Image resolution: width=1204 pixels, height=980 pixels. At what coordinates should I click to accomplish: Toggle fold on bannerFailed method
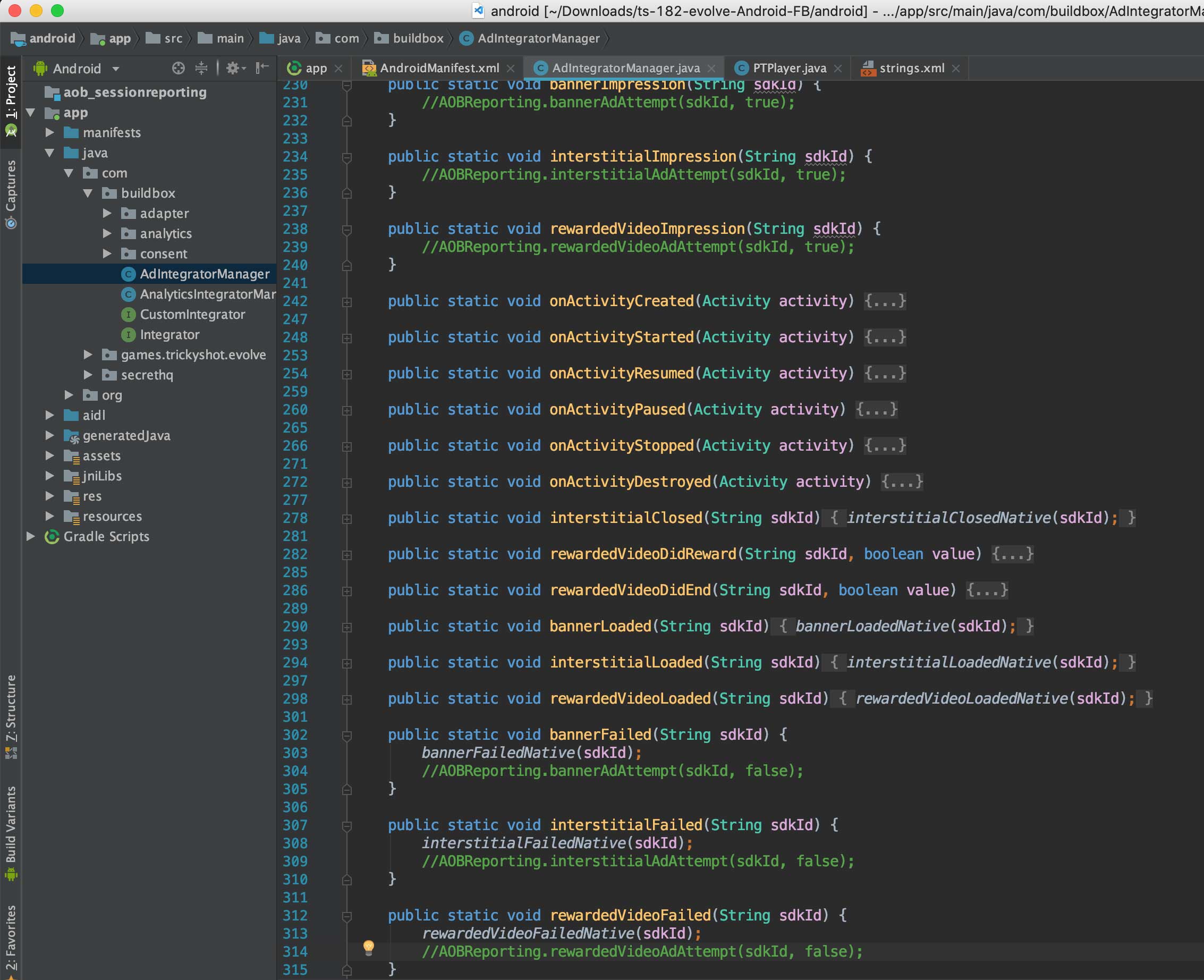tap(347, 735)
